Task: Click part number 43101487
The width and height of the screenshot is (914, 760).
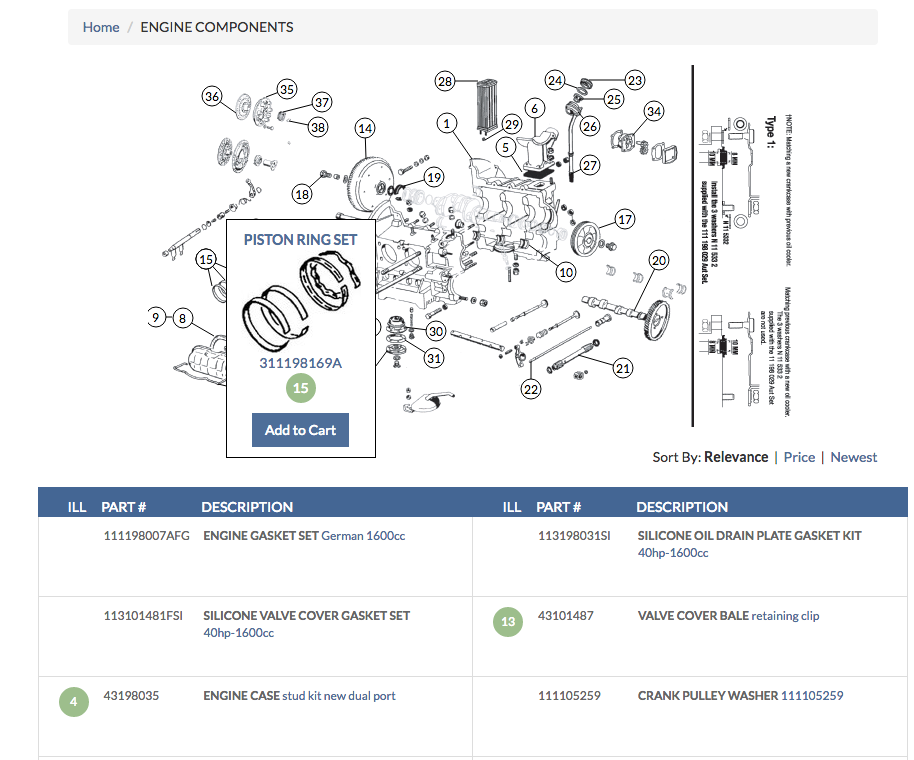Action: (x=565, y=615)
